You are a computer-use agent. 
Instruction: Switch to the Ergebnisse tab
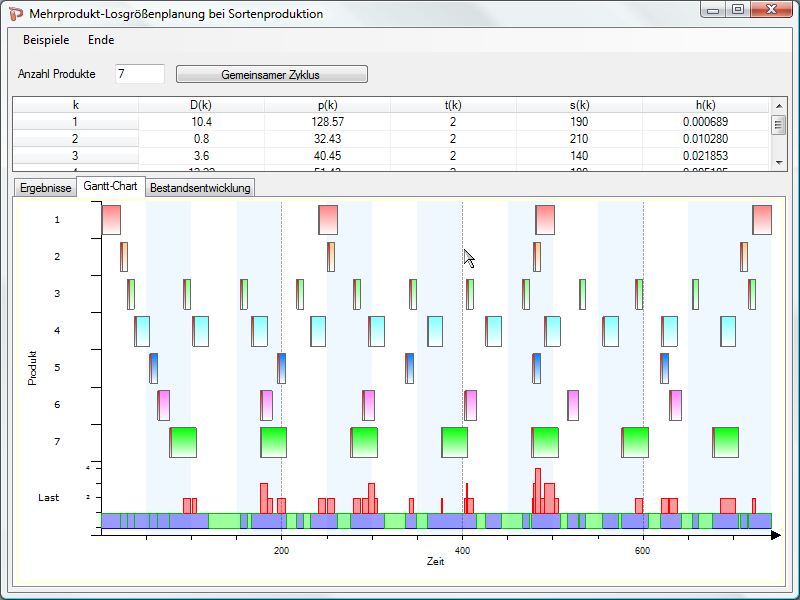click(x=45, y=188)
